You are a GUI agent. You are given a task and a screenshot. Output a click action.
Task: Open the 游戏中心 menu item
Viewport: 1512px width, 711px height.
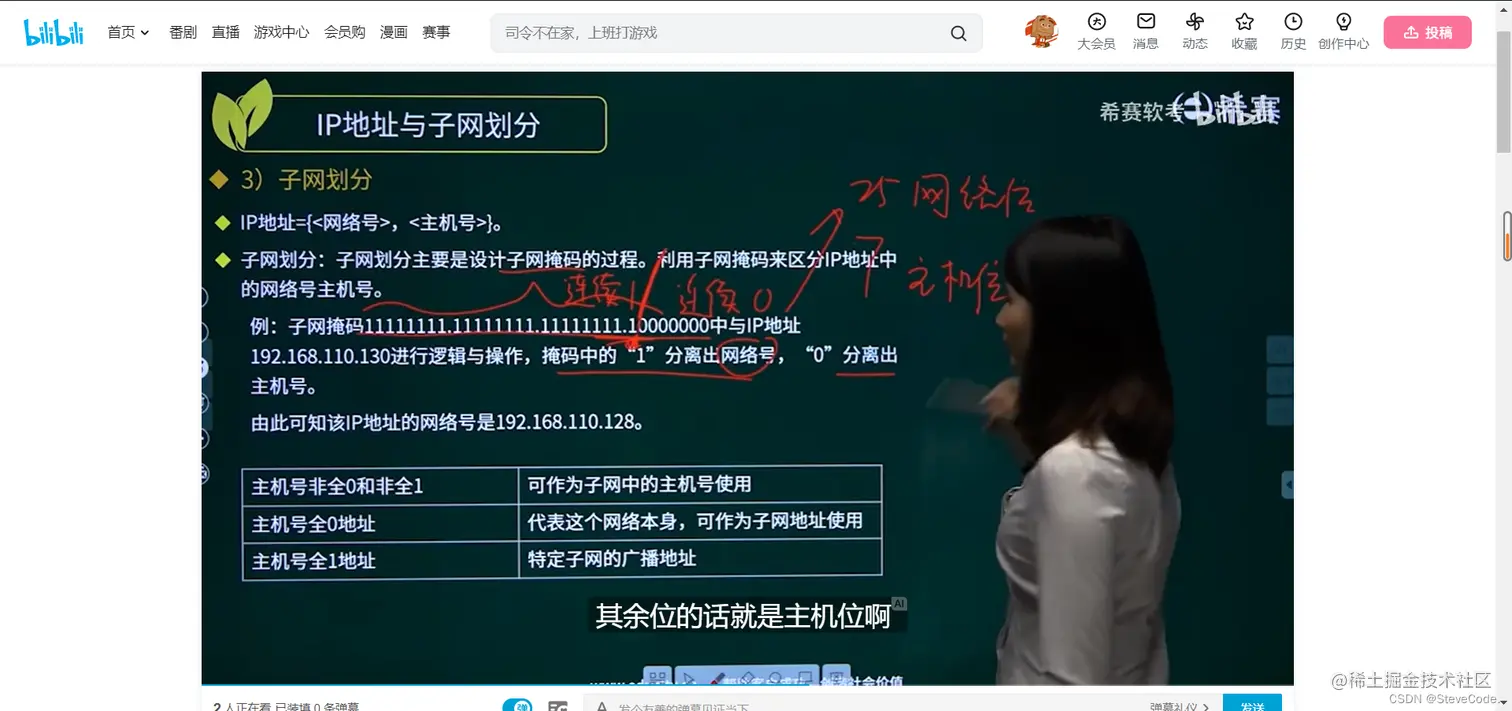click(x=280, y=31)
